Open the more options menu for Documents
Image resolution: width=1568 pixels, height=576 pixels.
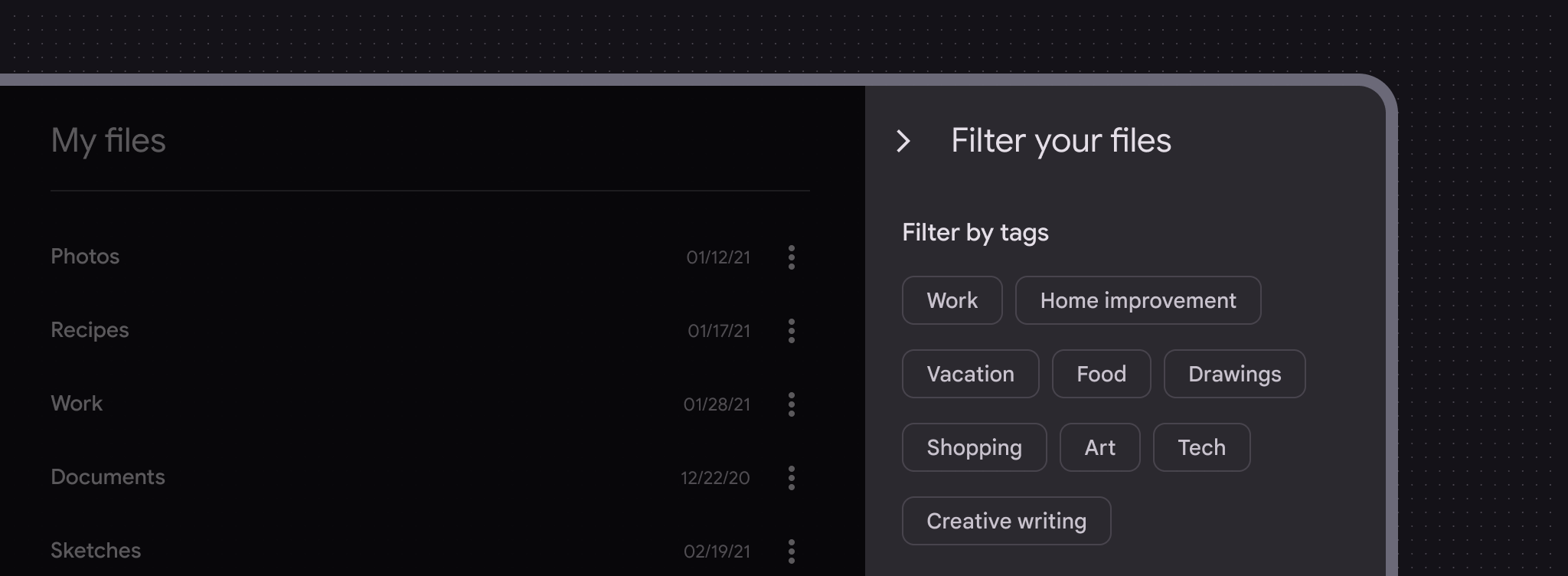tap(792, 478)
